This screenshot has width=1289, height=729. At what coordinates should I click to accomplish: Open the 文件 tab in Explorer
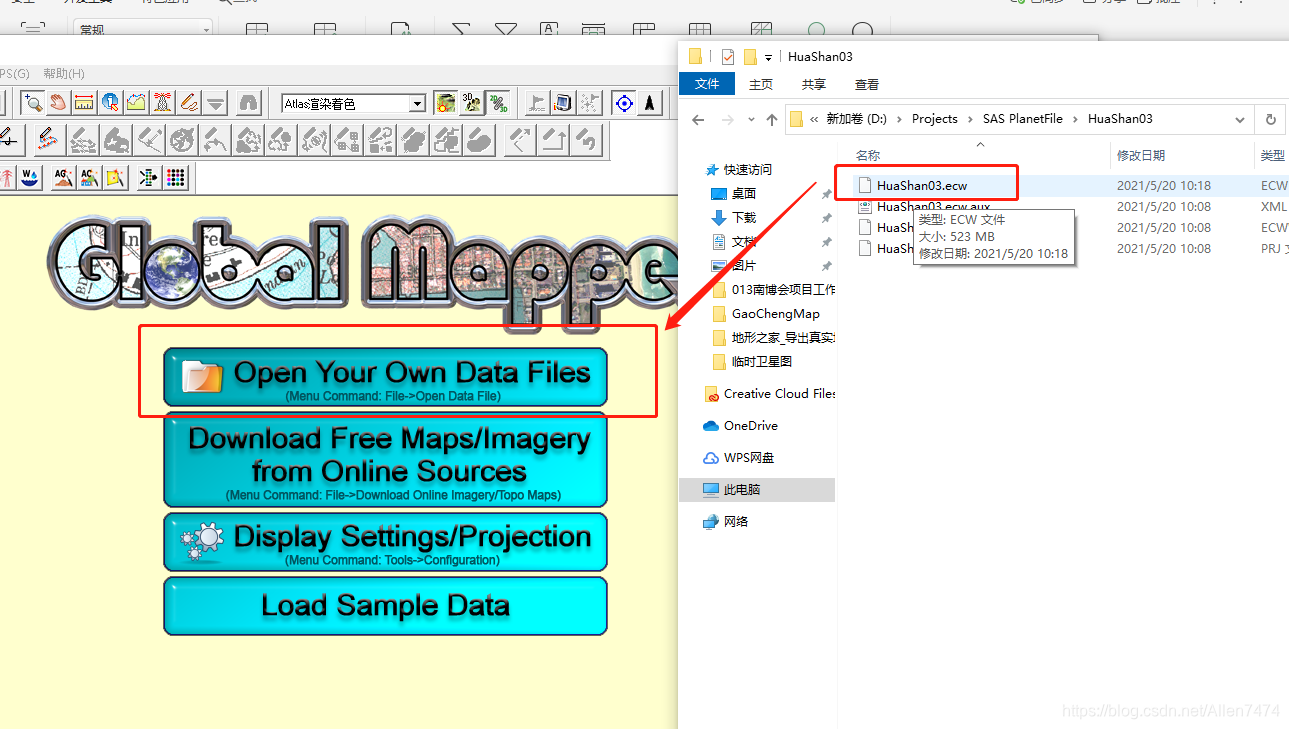[x=707, y=84]
